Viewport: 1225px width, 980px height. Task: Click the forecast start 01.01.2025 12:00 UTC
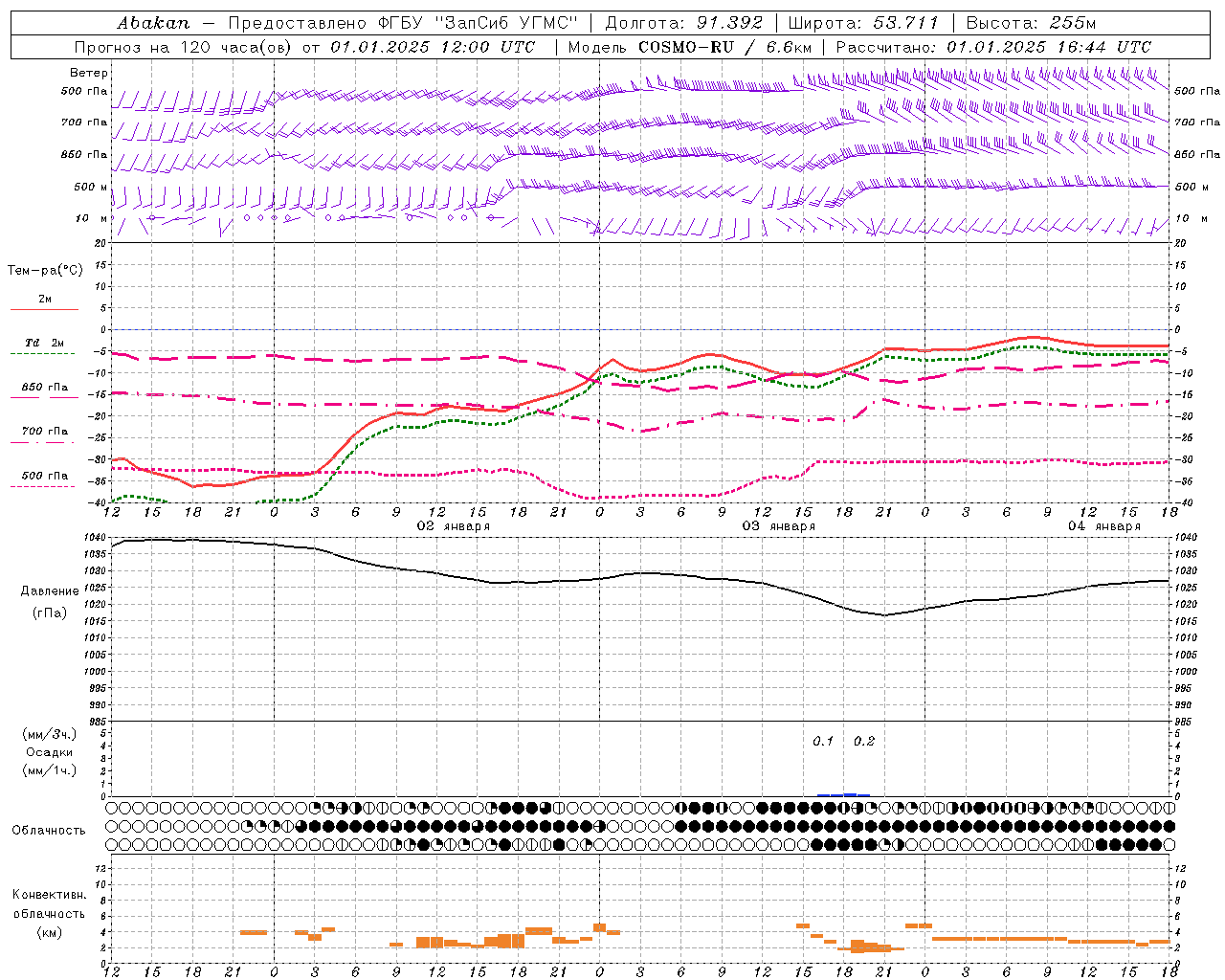(434, 47)
